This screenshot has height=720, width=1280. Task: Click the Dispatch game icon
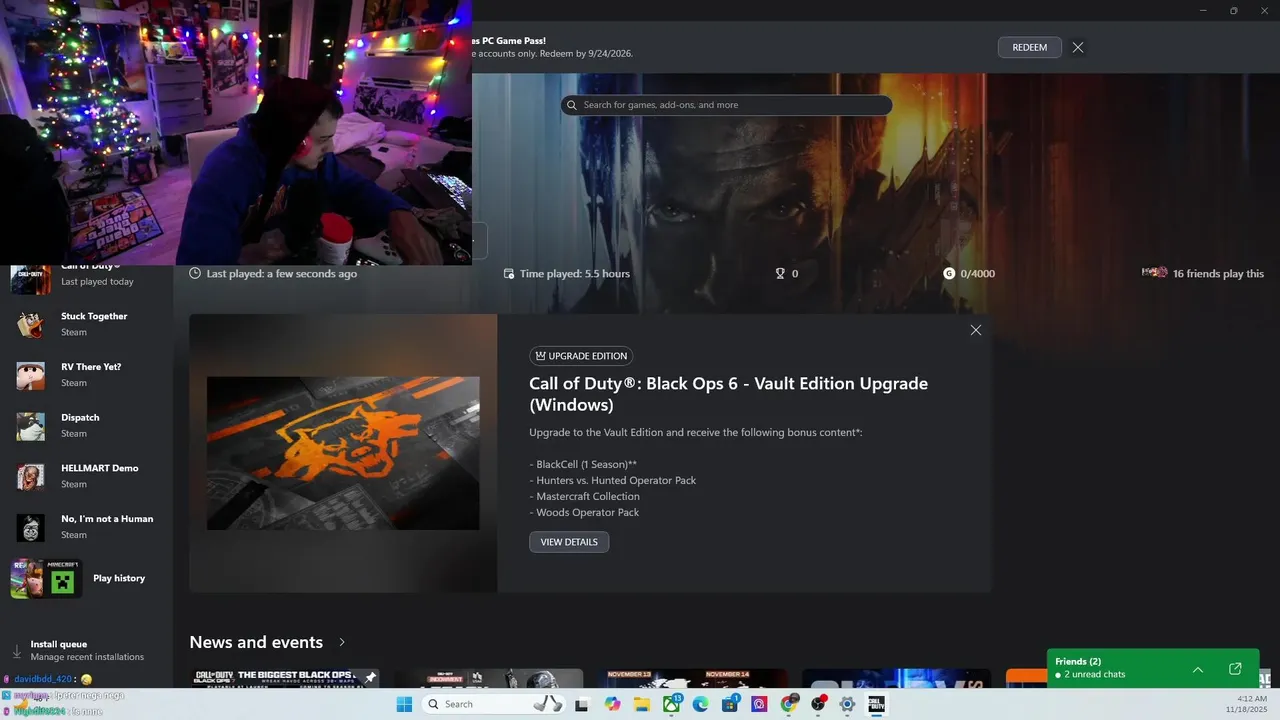30,426
